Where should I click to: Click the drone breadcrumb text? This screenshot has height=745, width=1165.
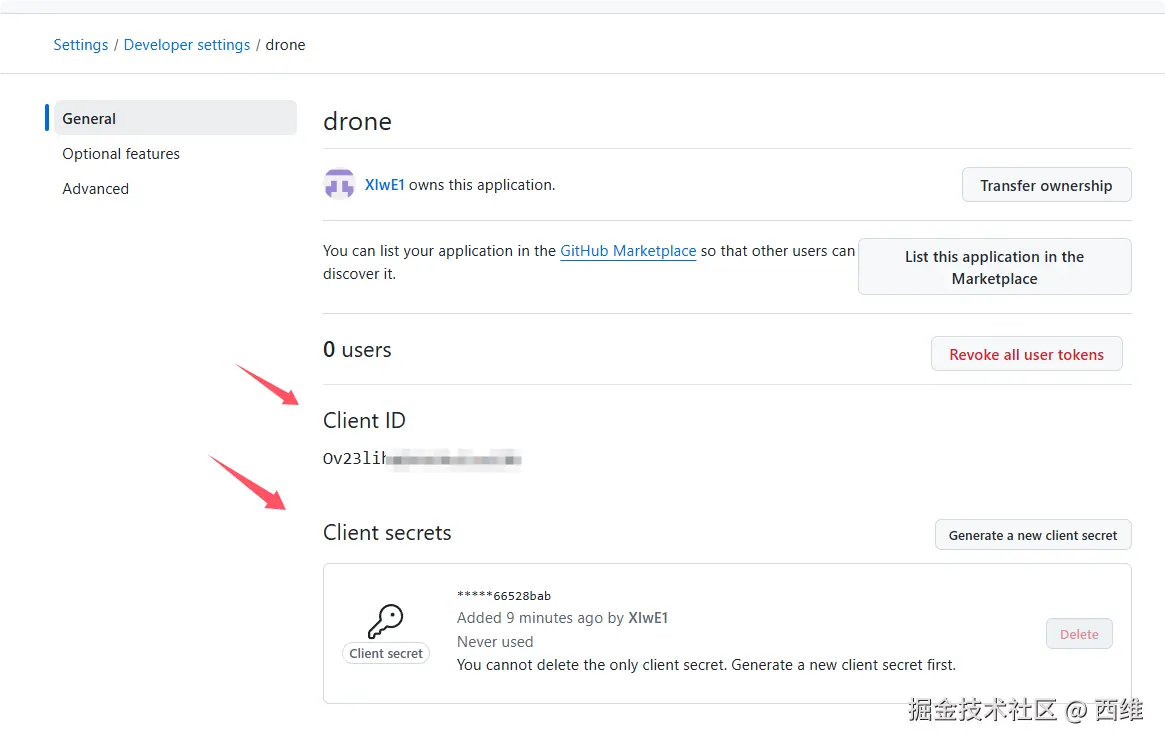(x=285, y=45)
